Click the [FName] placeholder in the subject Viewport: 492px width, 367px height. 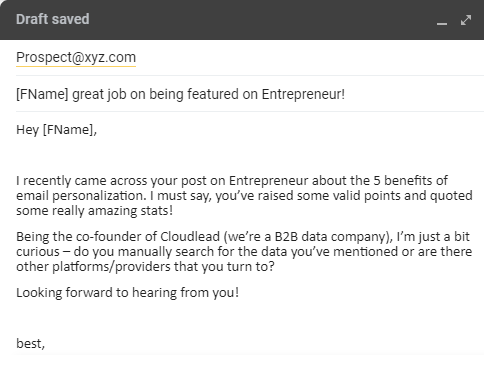pos(42,94)
